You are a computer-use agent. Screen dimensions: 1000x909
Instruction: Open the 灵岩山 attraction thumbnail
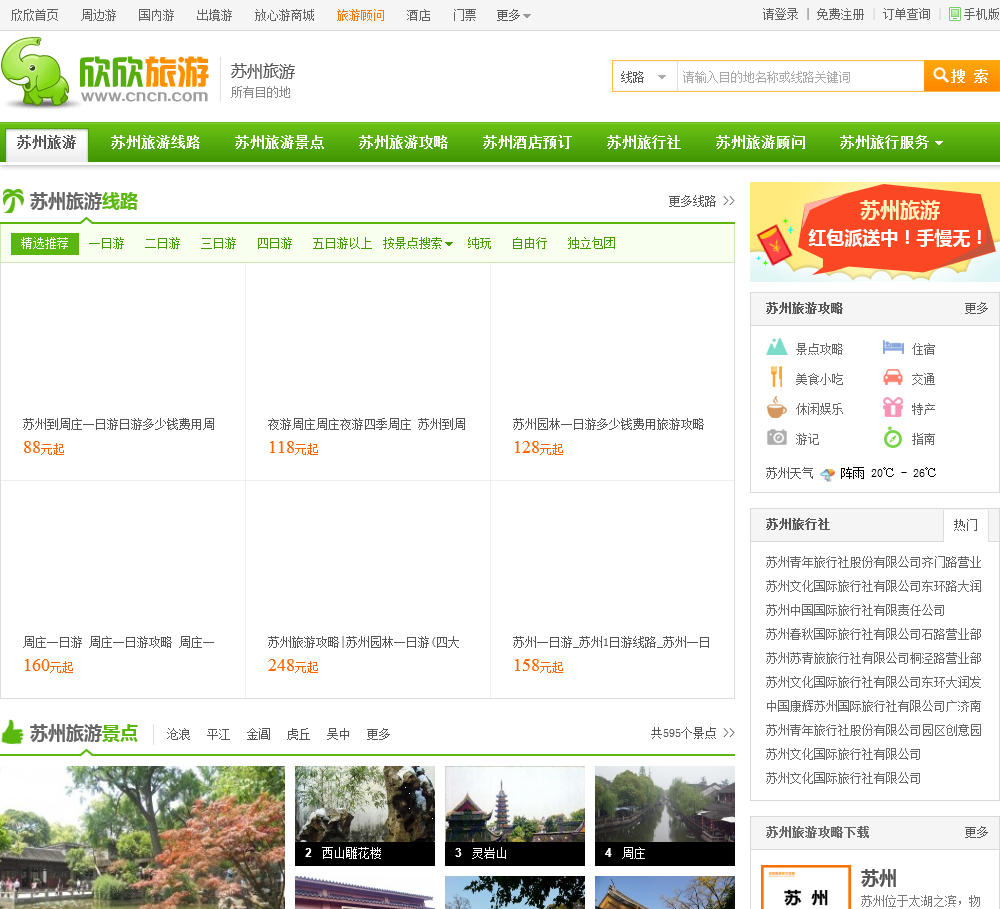click(x=514, y=815)
